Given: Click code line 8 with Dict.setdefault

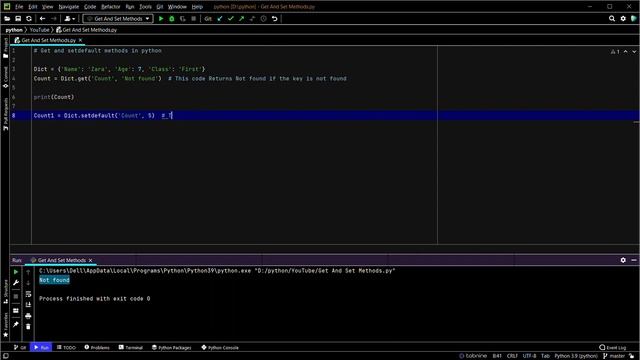Looking at the screenshot, I should 103,116.
